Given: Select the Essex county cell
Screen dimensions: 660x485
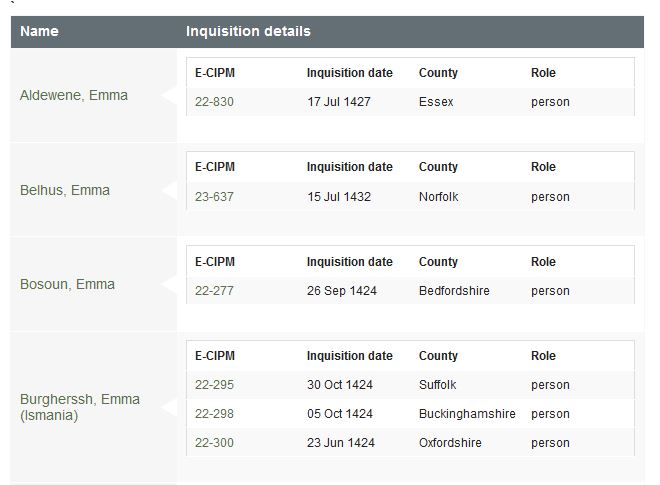Looking at the screenshot, I should pyautogui.click(x=436, y=102).
